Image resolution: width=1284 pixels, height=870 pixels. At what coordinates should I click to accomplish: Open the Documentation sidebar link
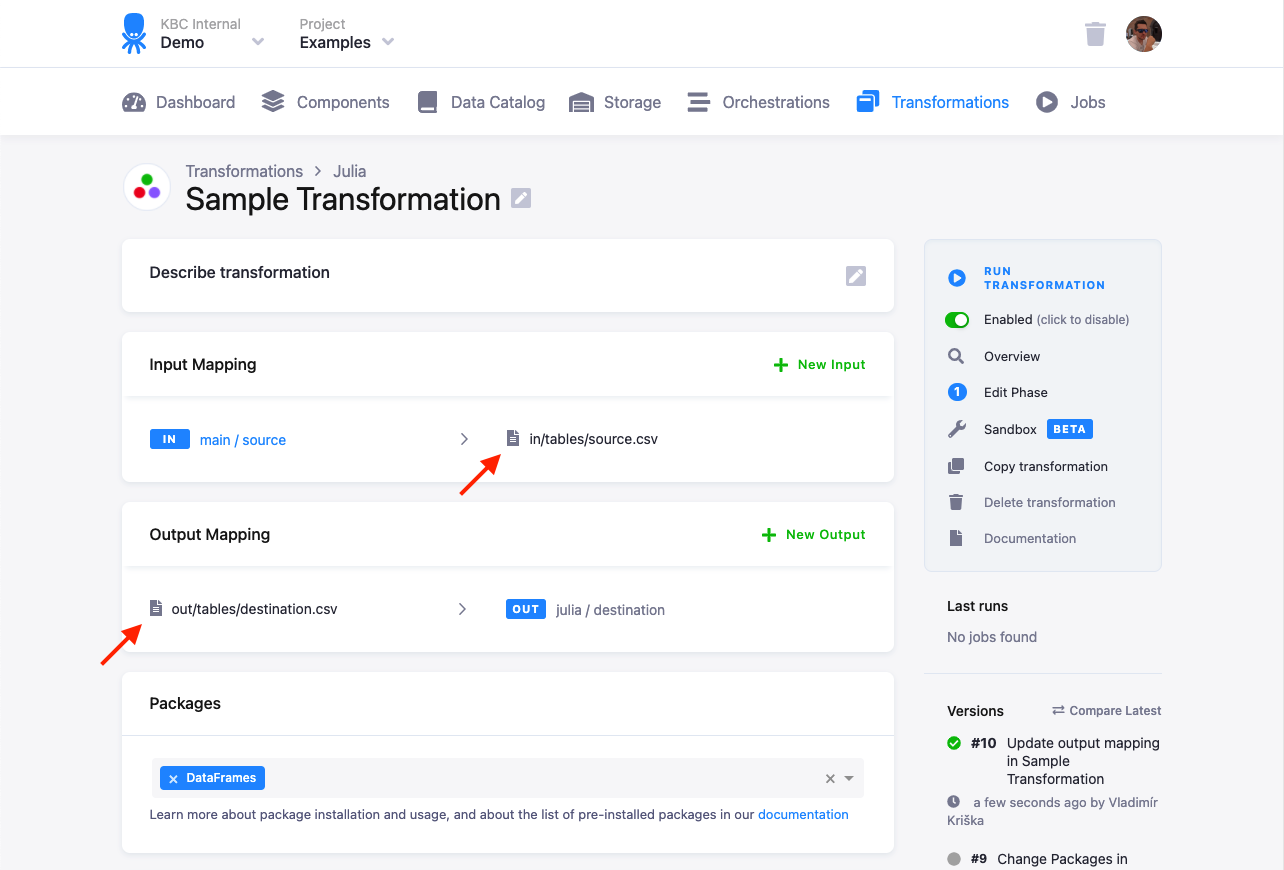1030,538
